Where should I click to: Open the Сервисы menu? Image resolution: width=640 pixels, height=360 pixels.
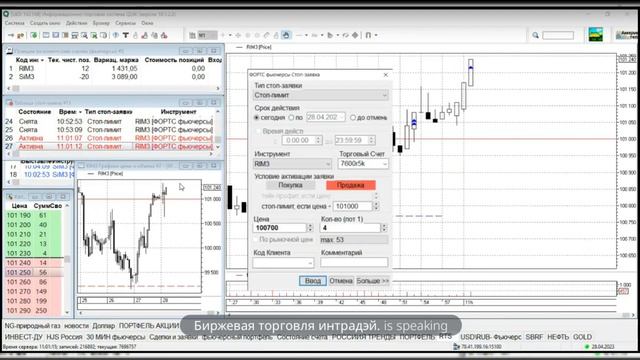(x=125, y=23)
